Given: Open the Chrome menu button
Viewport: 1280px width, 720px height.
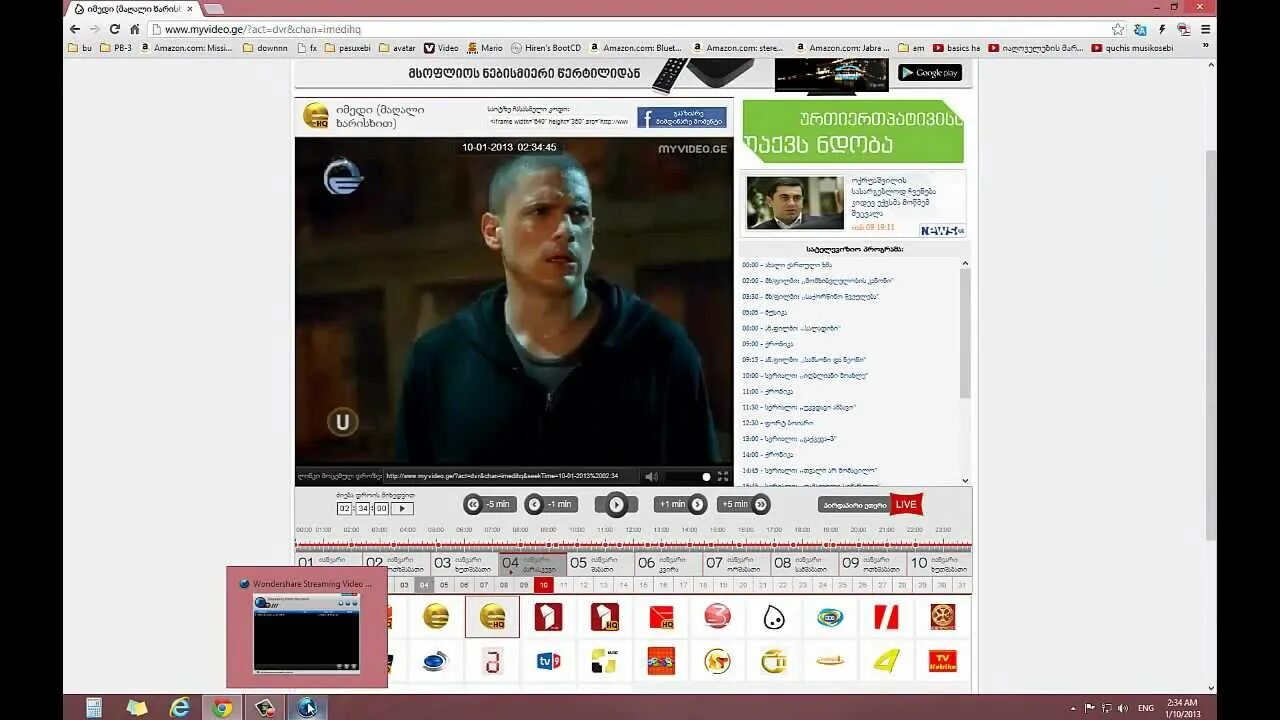Looking at the screenshot, I should pyautogui.click(x=1206, y=29).
